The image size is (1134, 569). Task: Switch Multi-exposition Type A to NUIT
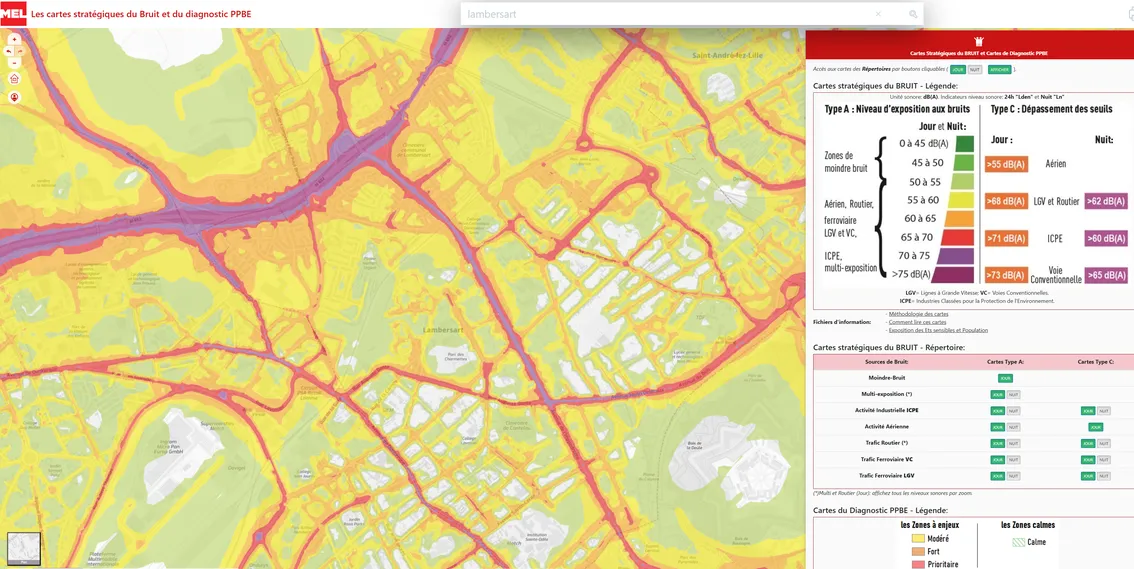(x=1013, y=394)
